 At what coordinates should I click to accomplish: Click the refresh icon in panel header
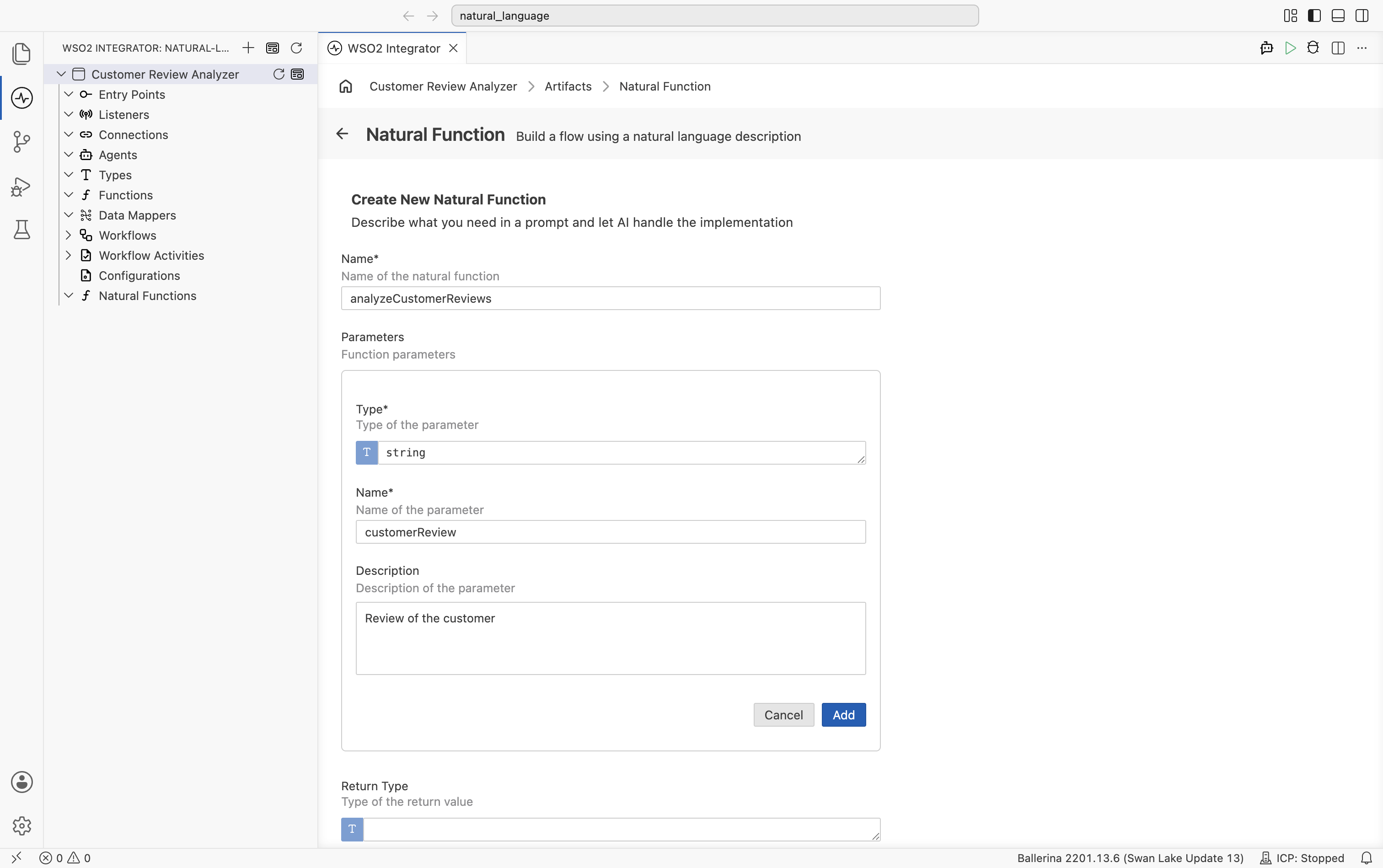(x=296, y=48)
